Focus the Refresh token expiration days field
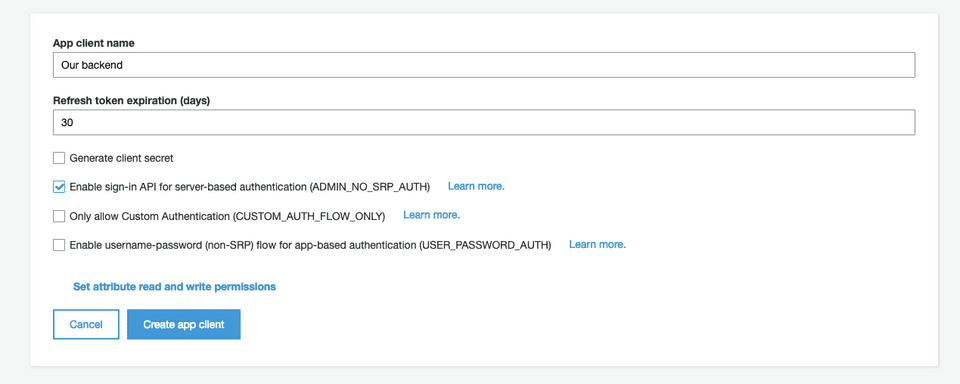The width and height of the screenshot is (960, 384). 484,122
